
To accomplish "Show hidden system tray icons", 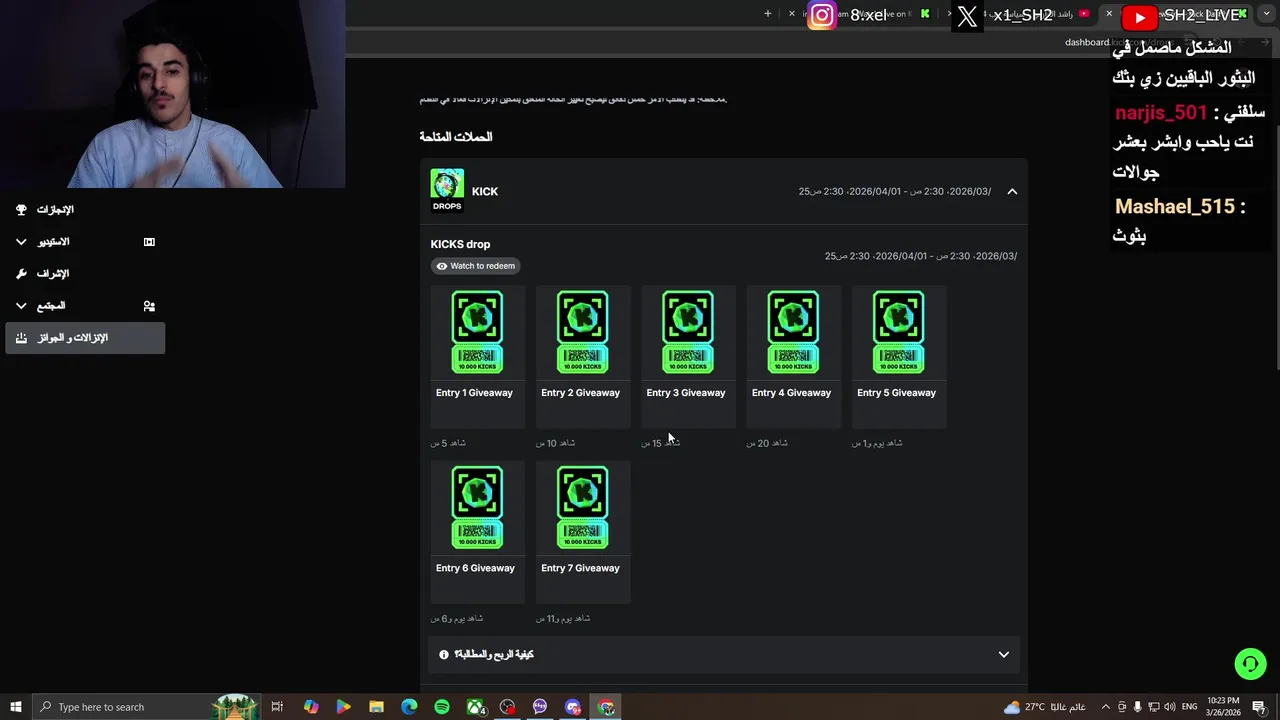I will pyautogui.click(x=1105, y=707).
